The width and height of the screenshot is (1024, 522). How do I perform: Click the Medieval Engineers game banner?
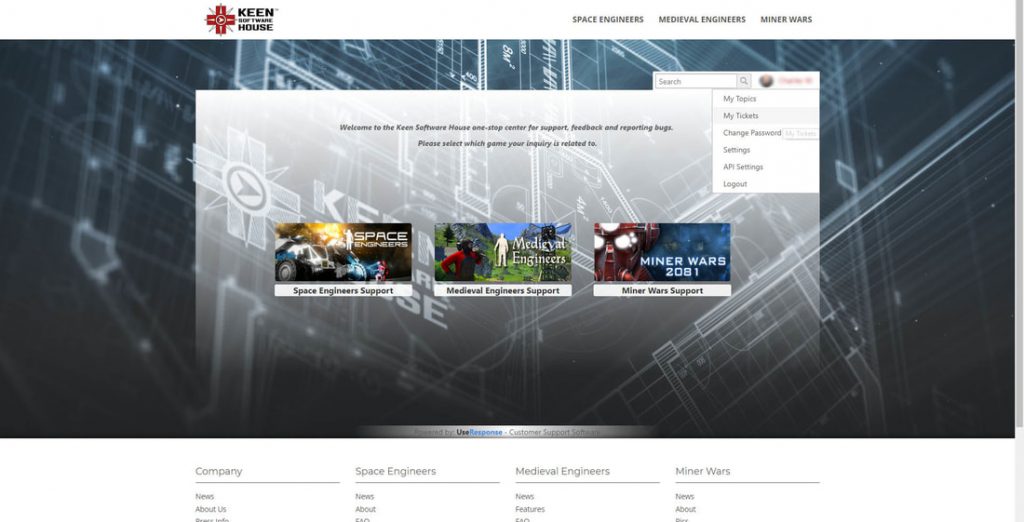(x=503, y=252)
